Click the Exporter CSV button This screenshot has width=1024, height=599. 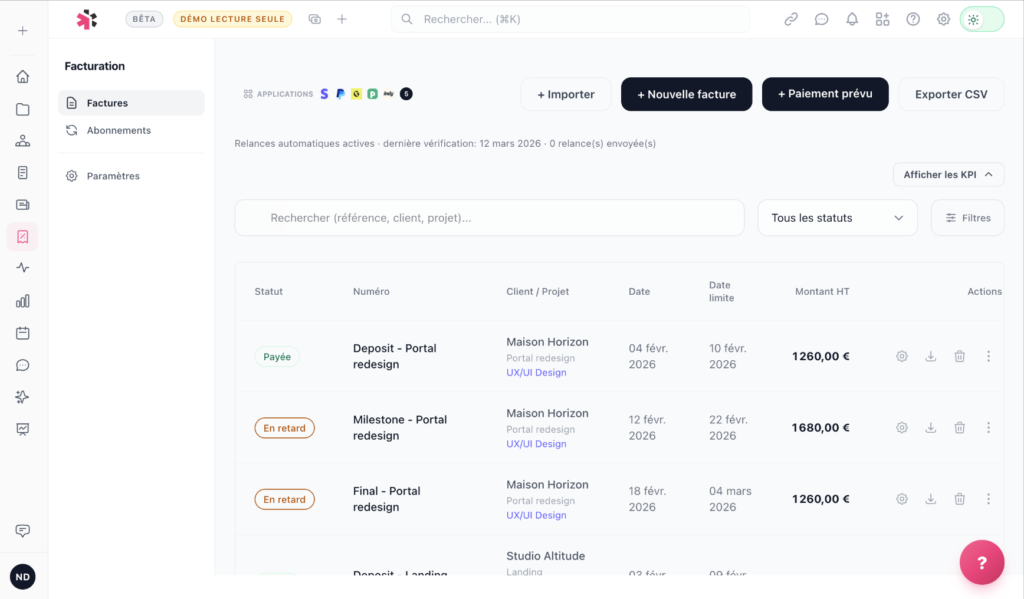tap(950, 94)
